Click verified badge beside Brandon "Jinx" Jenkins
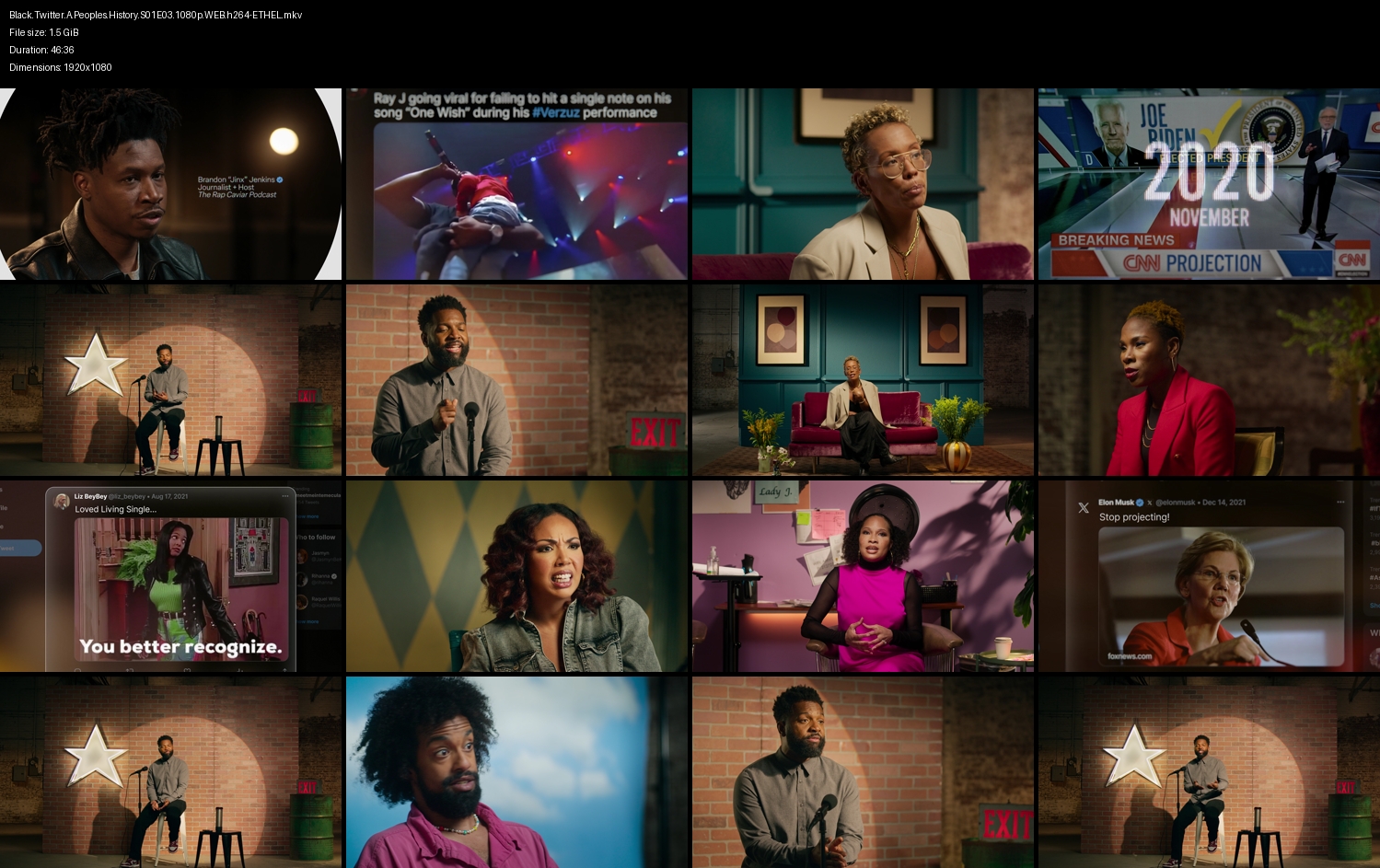The height and width of the screenshot is (868, 1380). [280, 179]
